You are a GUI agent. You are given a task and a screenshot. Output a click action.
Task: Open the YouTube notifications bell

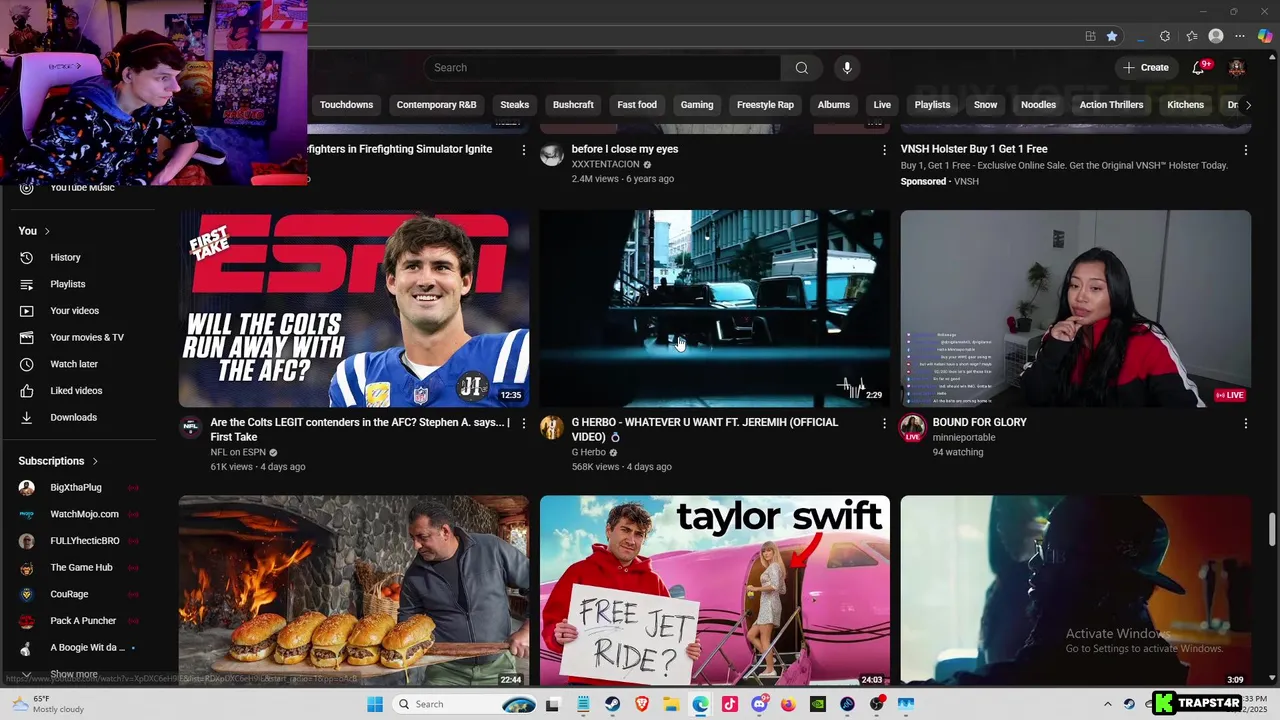(1198, 68)
